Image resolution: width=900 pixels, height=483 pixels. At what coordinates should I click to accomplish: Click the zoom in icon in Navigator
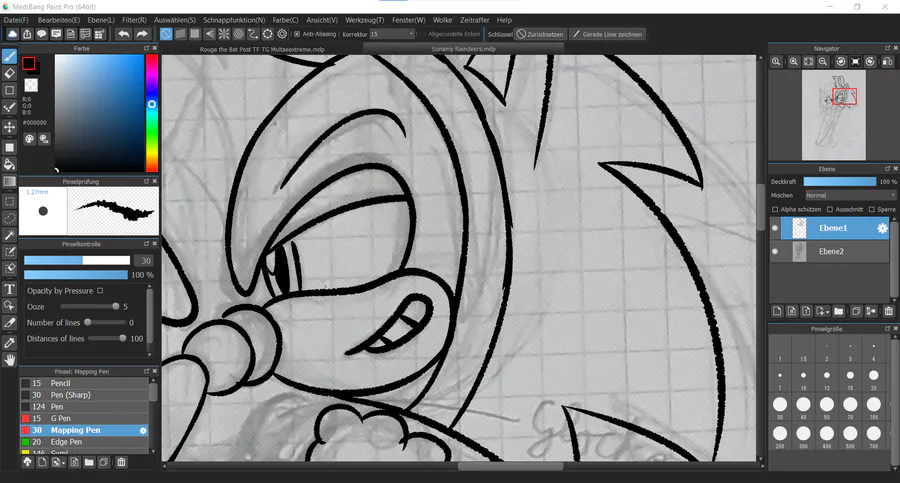click(793, 61)
